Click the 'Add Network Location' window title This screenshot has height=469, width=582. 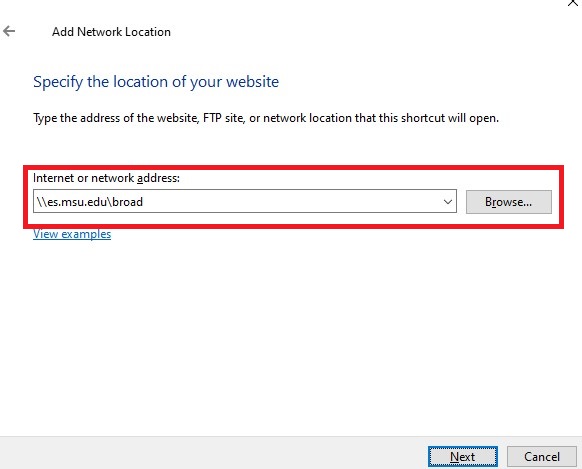point(111,32)
